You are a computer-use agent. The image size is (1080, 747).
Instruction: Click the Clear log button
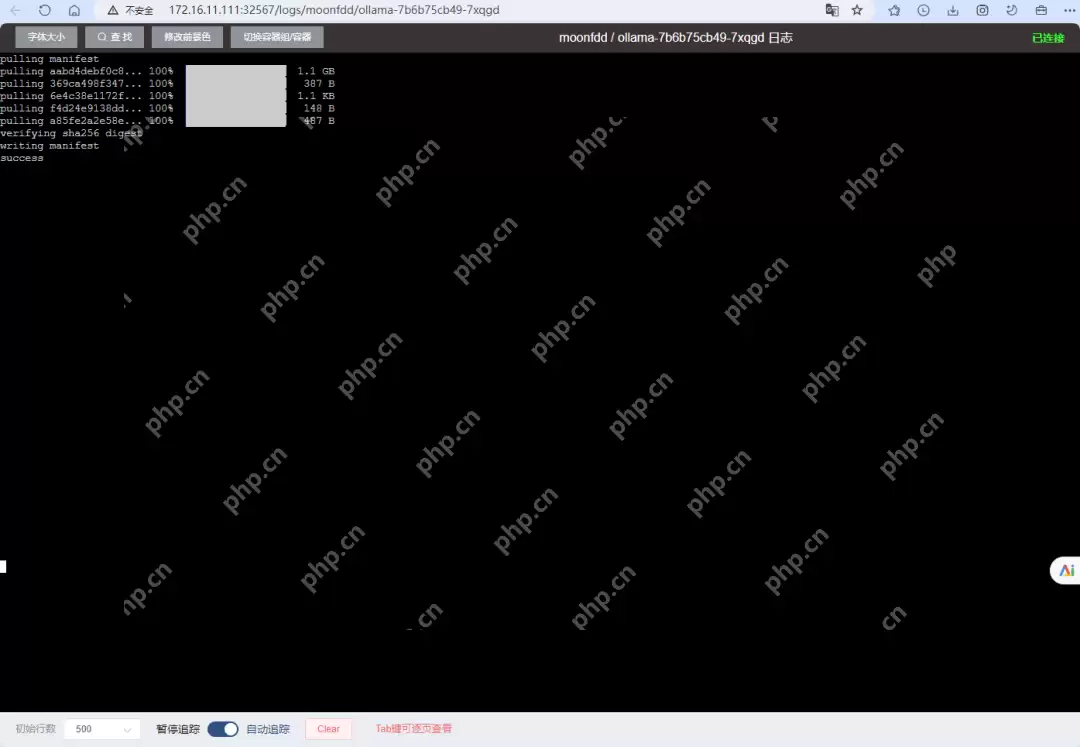(x=328, y=728)
